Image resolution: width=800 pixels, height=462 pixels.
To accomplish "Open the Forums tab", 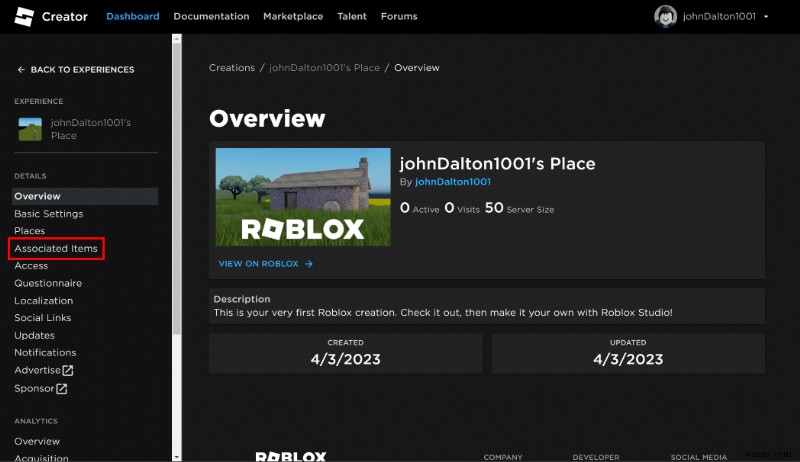I will point(399,16).
